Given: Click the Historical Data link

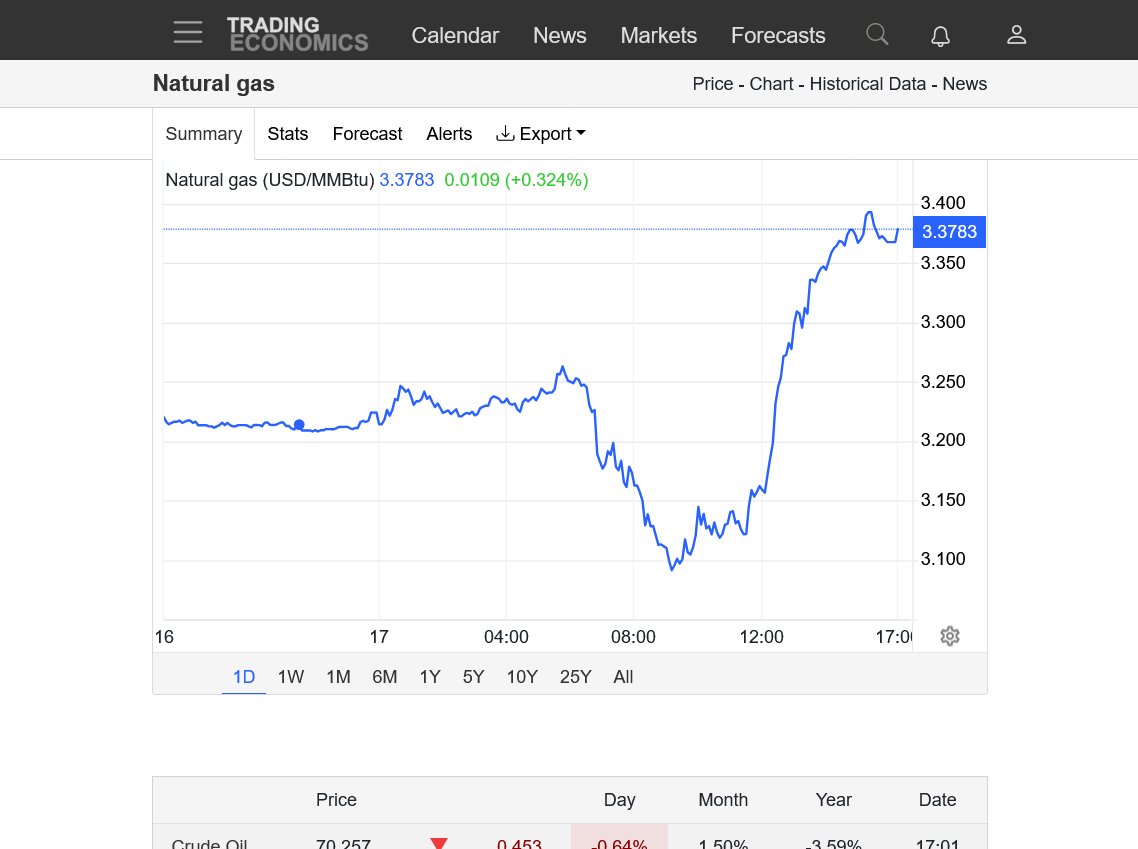Looking at the screenshot, I should pyautogui.click(x=867, y=84).
